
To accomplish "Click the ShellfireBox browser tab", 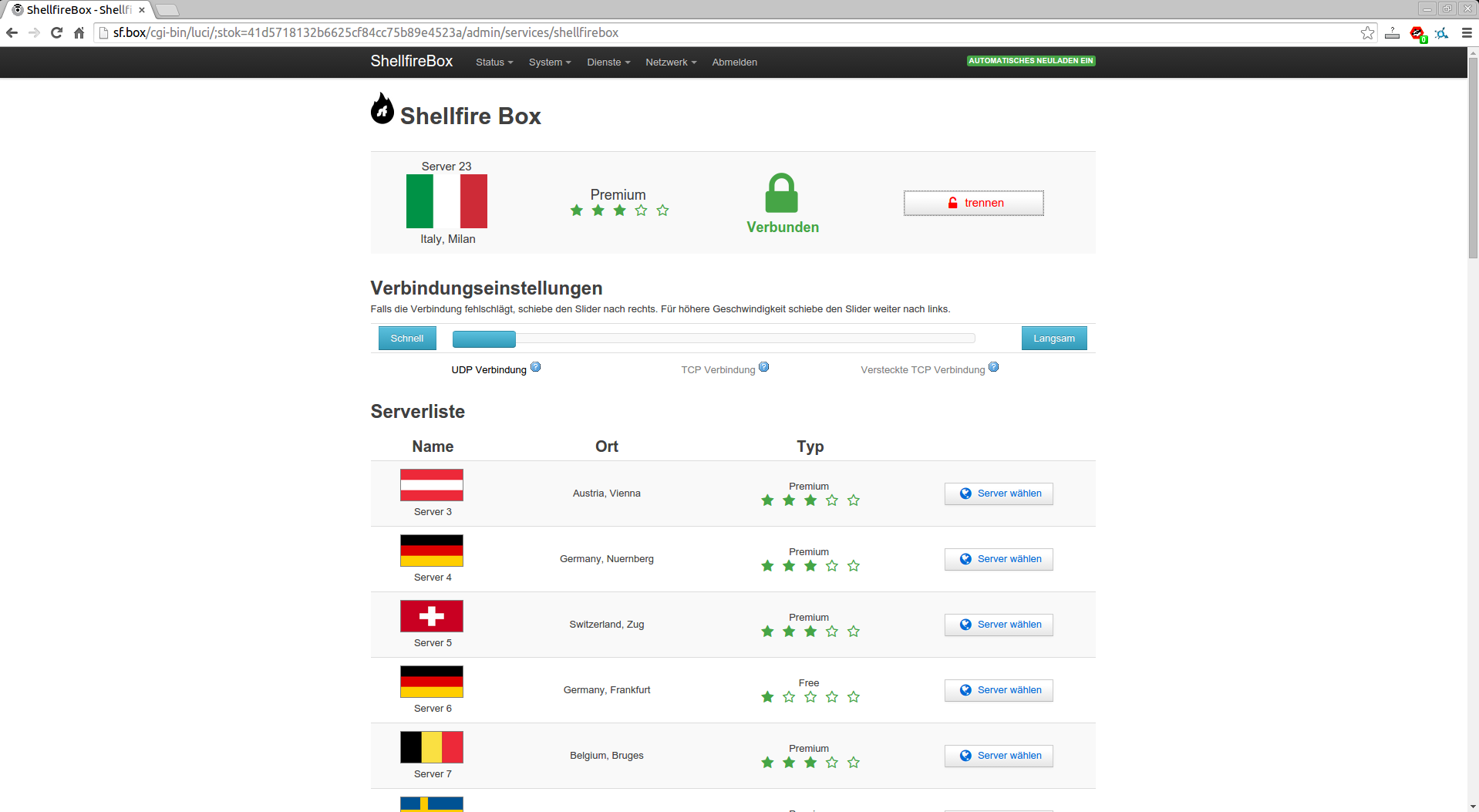I will click(x=77, y=10).
